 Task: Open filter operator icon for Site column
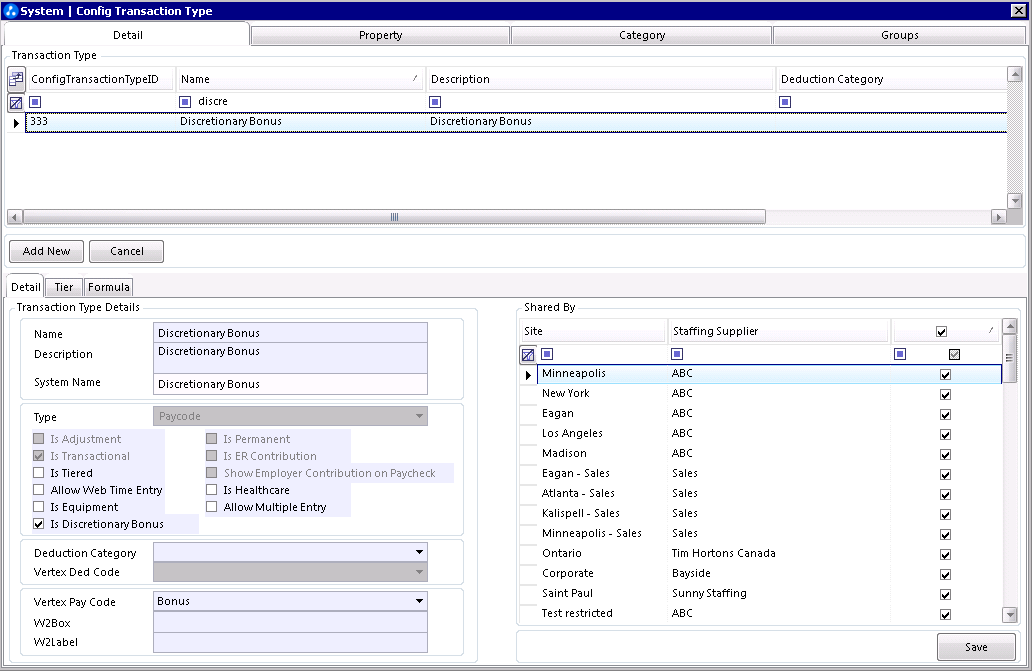pos(547,354)
